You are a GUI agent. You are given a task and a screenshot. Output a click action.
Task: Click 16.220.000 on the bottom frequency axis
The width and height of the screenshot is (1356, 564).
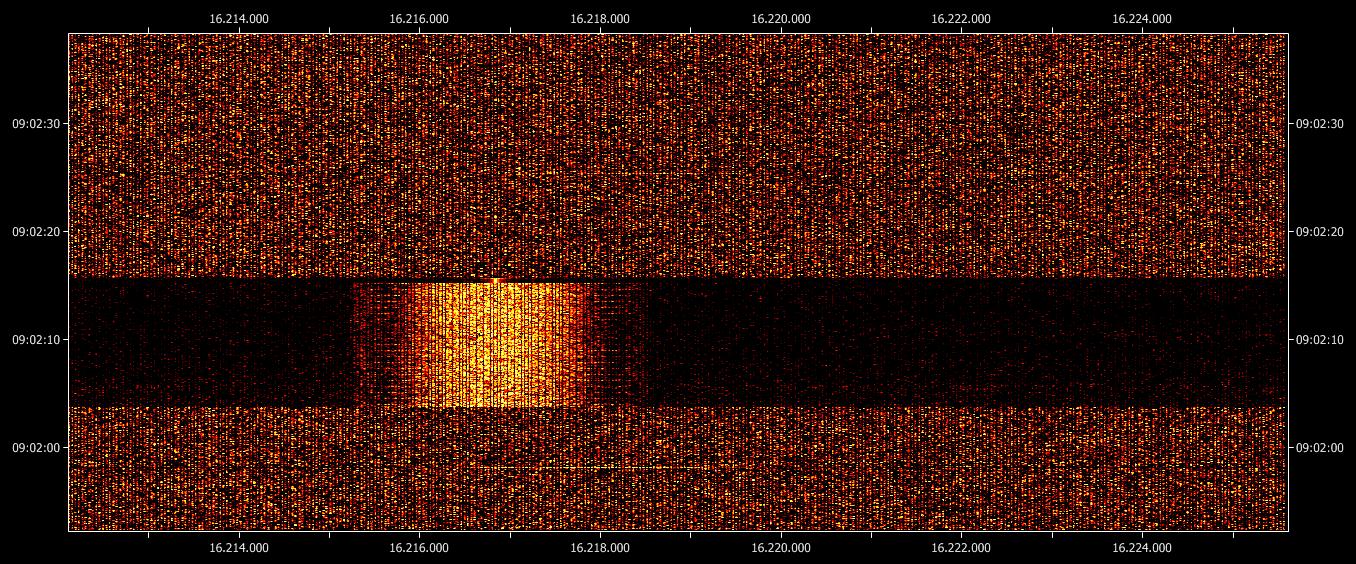point(781,547)
